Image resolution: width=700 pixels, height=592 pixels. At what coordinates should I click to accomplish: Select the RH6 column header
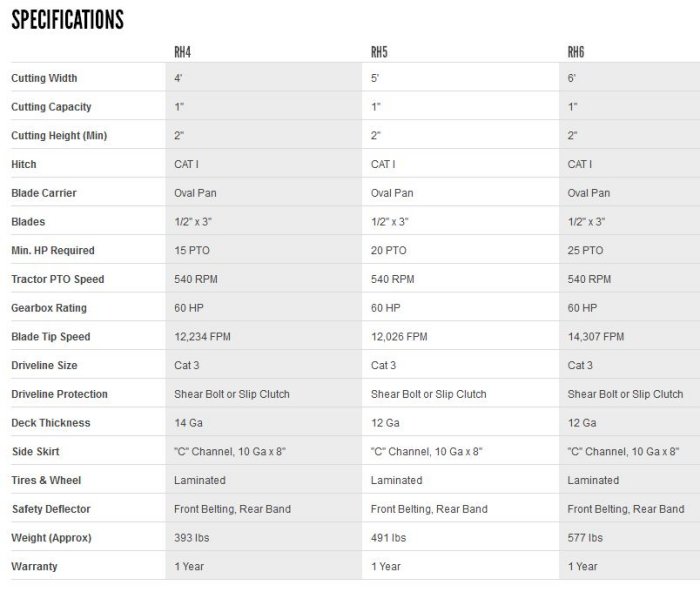coord(576,52)
